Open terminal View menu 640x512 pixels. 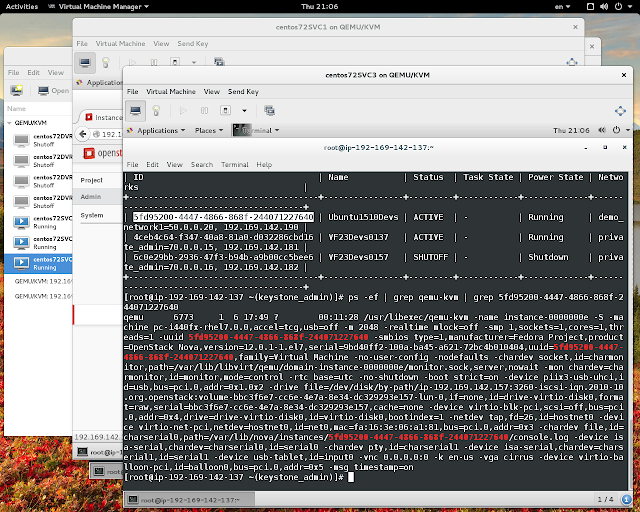[x=174, y=165]
